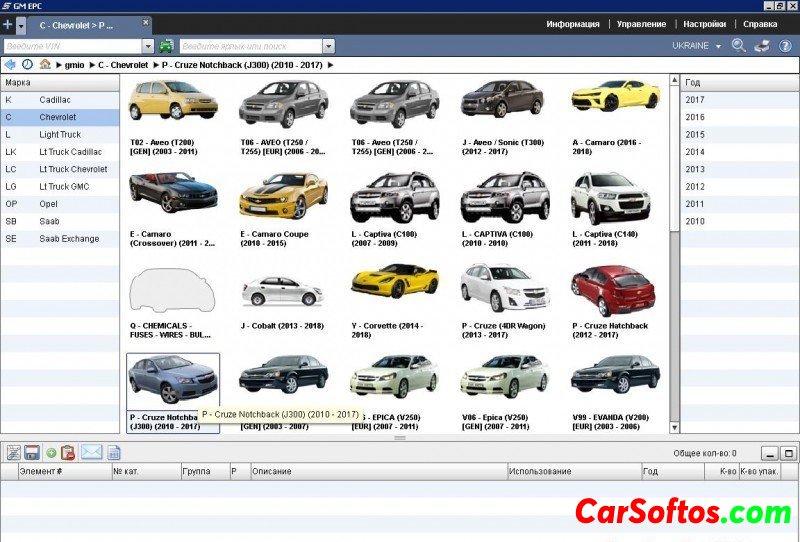Open the Настройки menu

coord(704,24)
